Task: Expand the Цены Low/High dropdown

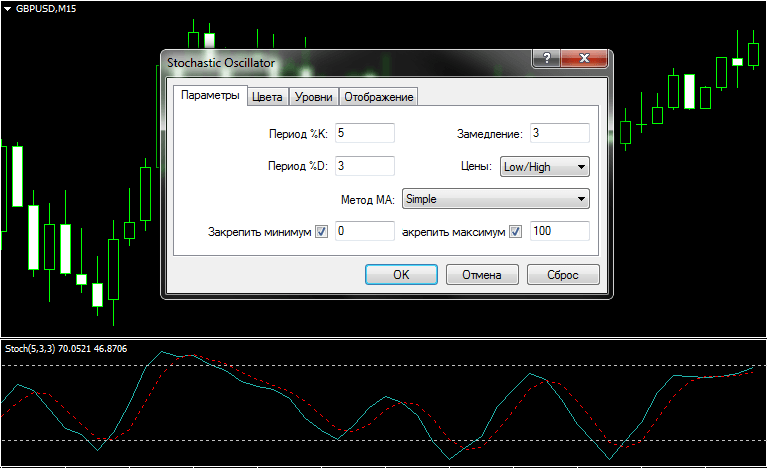Action: [543, 167]
